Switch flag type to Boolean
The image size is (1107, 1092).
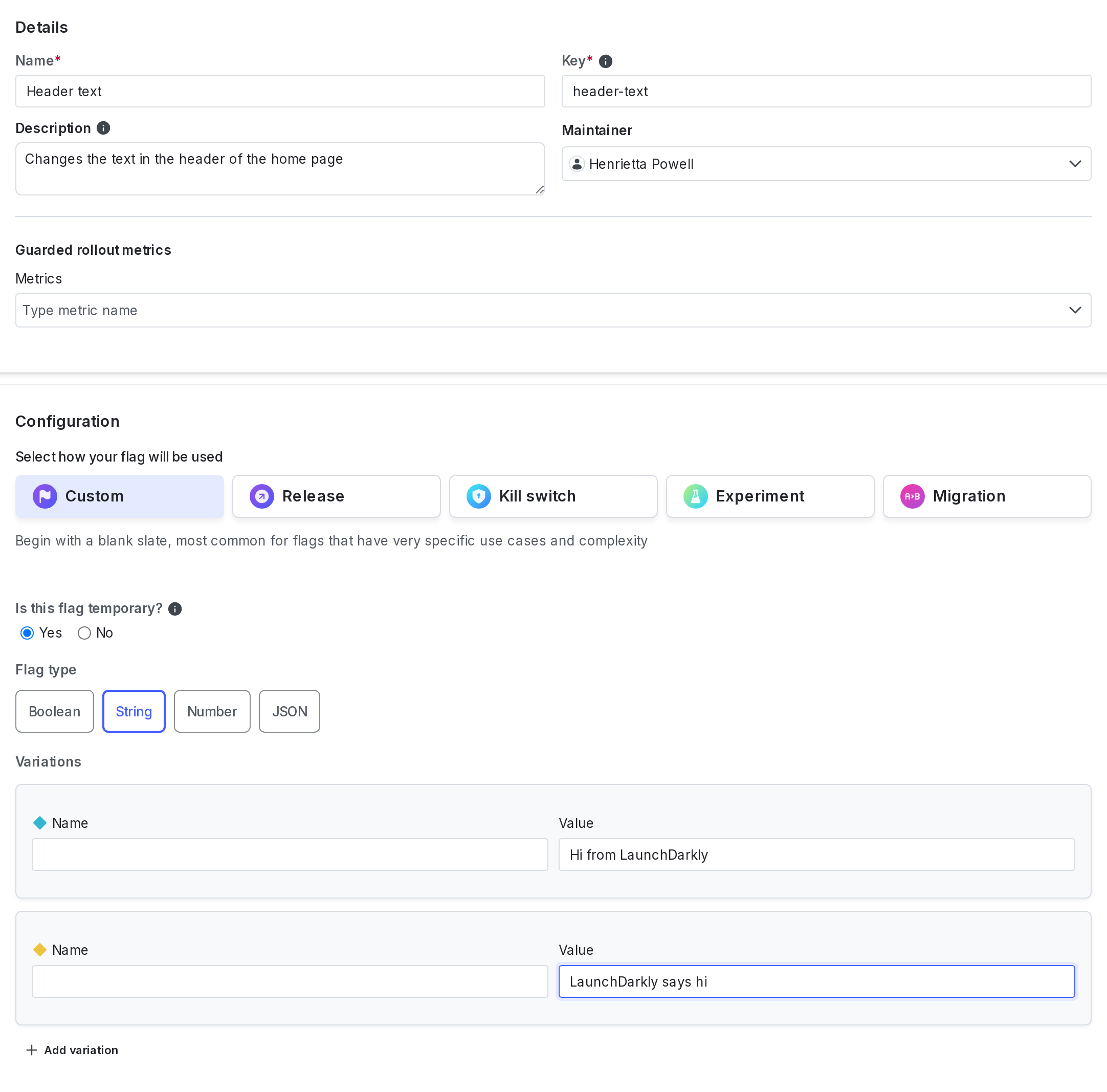coord(54,711)
